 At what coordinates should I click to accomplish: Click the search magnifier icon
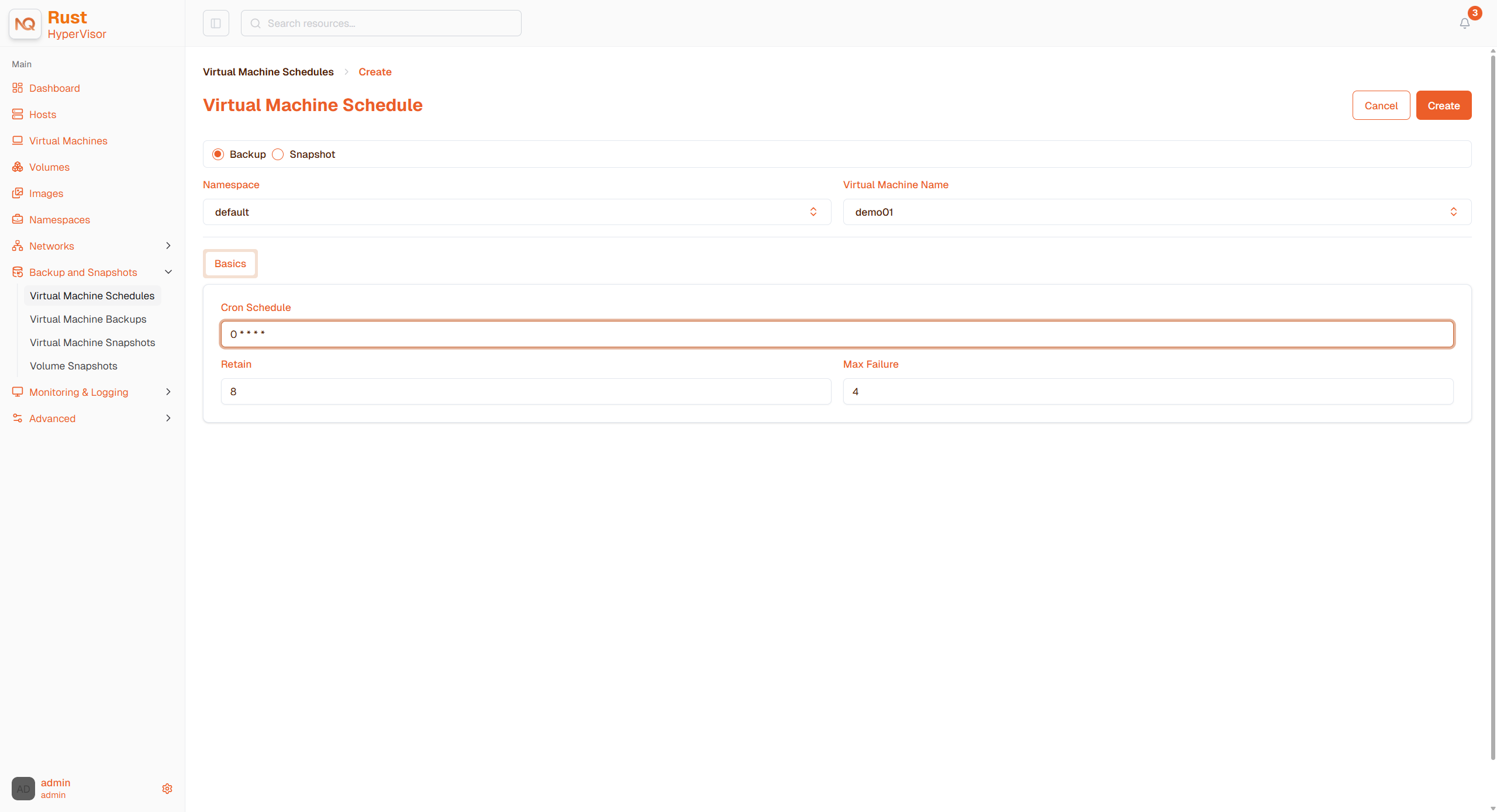tap(256, 23)
